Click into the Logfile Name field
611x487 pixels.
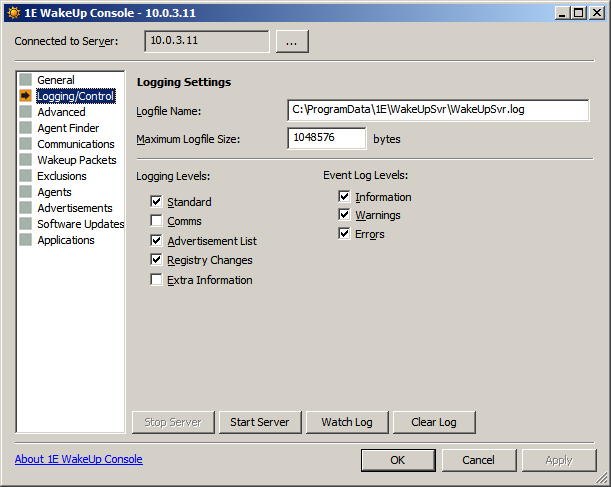(x=437, y=109)
